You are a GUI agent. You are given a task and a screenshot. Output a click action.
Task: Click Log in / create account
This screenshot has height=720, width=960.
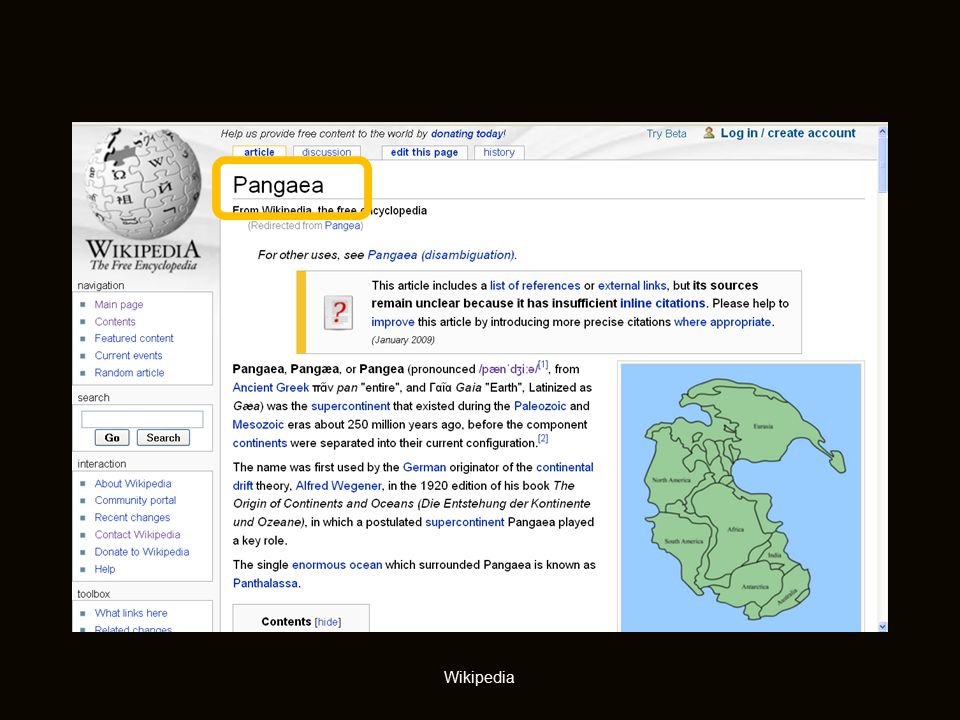[788, 133]
